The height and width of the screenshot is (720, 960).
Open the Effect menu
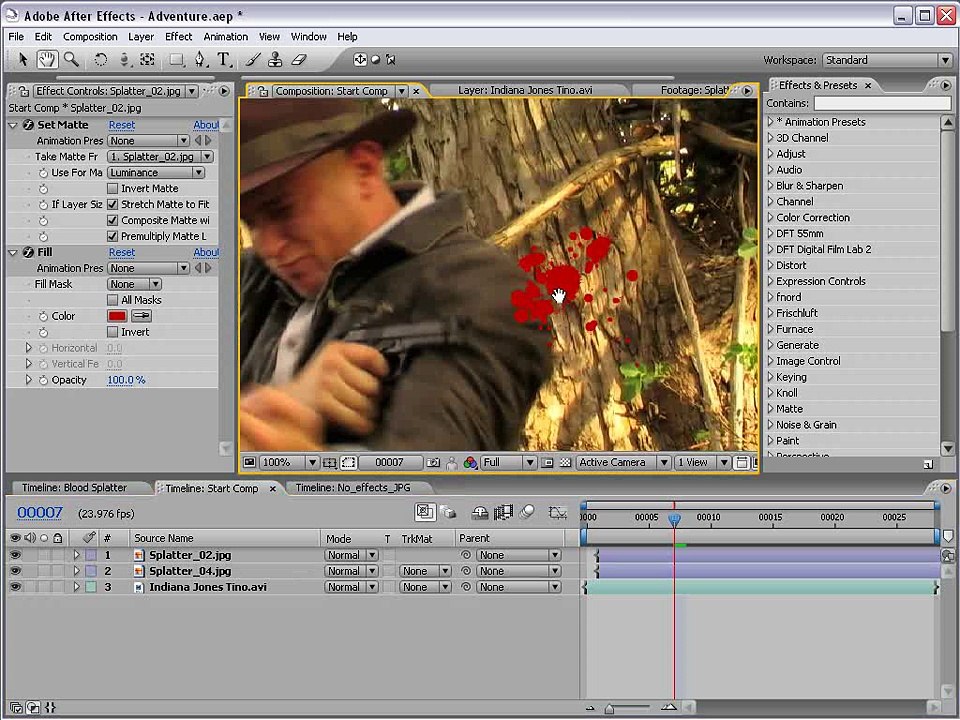[178, 37]
